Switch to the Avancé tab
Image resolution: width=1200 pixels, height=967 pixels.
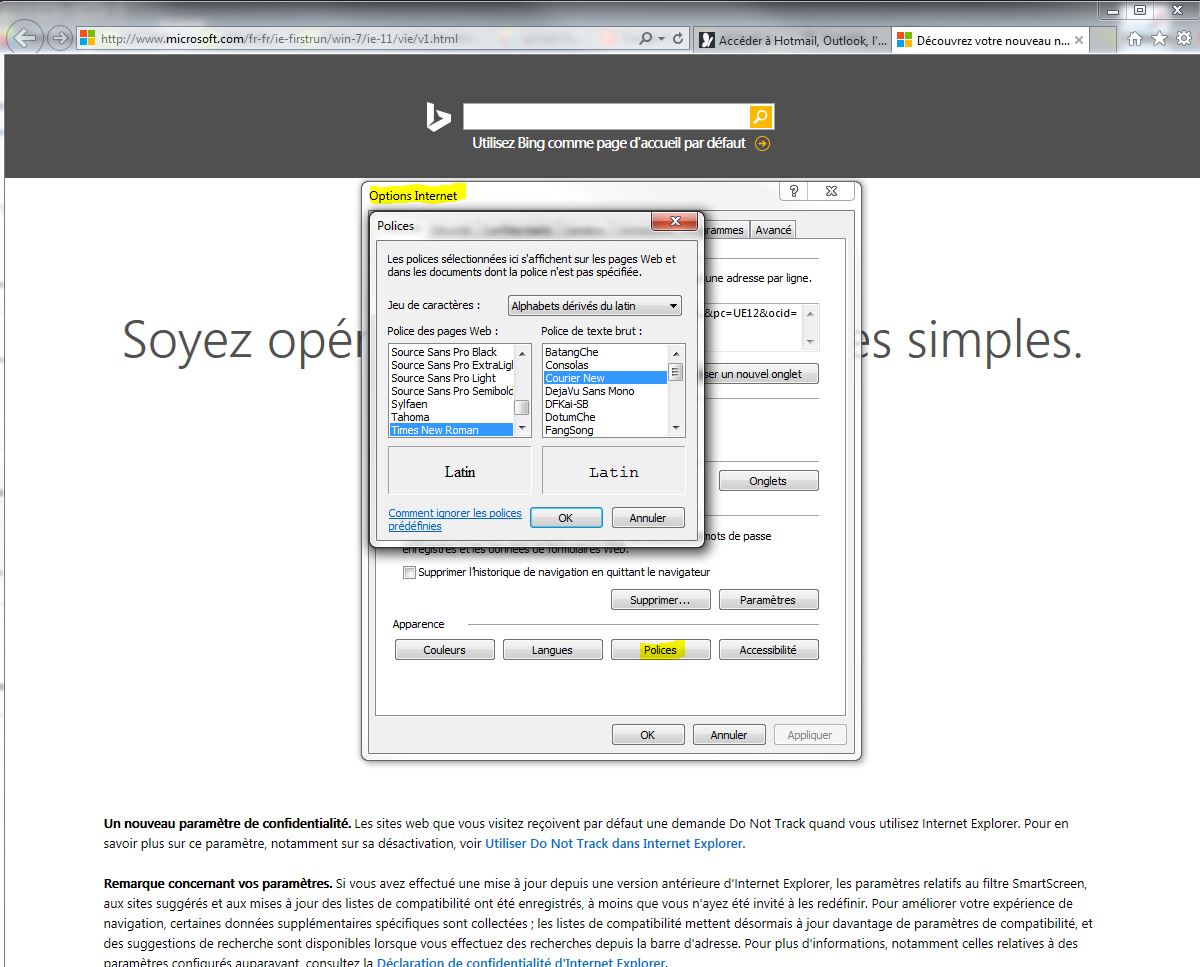(773, 230)
